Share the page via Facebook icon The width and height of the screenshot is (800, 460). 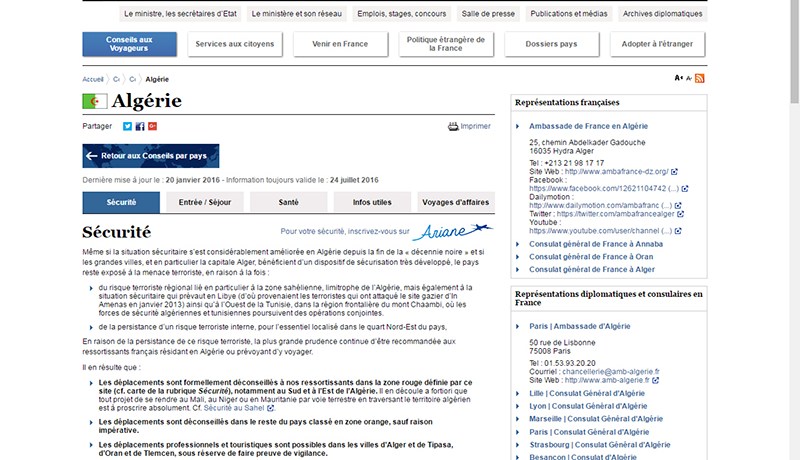click(140, 126)
